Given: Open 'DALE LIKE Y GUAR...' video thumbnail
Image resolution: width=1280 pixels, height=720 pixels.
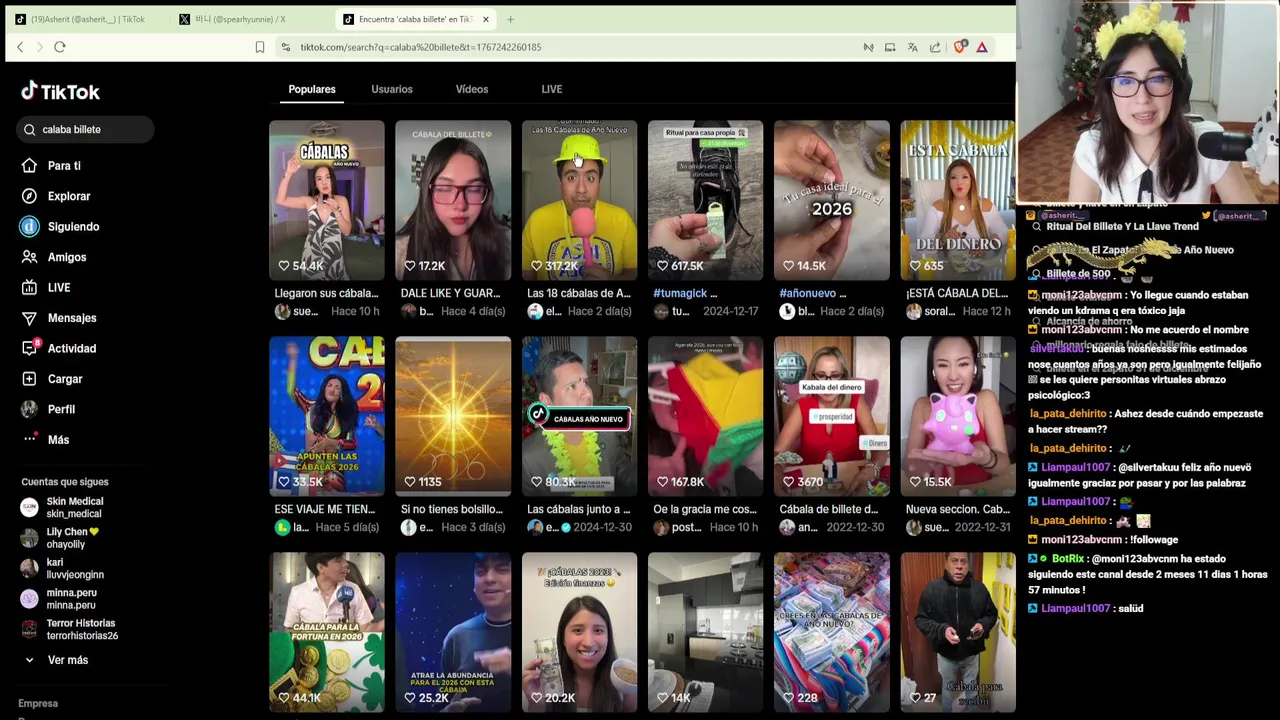Looking at the screenshot, I should point(452,200).
